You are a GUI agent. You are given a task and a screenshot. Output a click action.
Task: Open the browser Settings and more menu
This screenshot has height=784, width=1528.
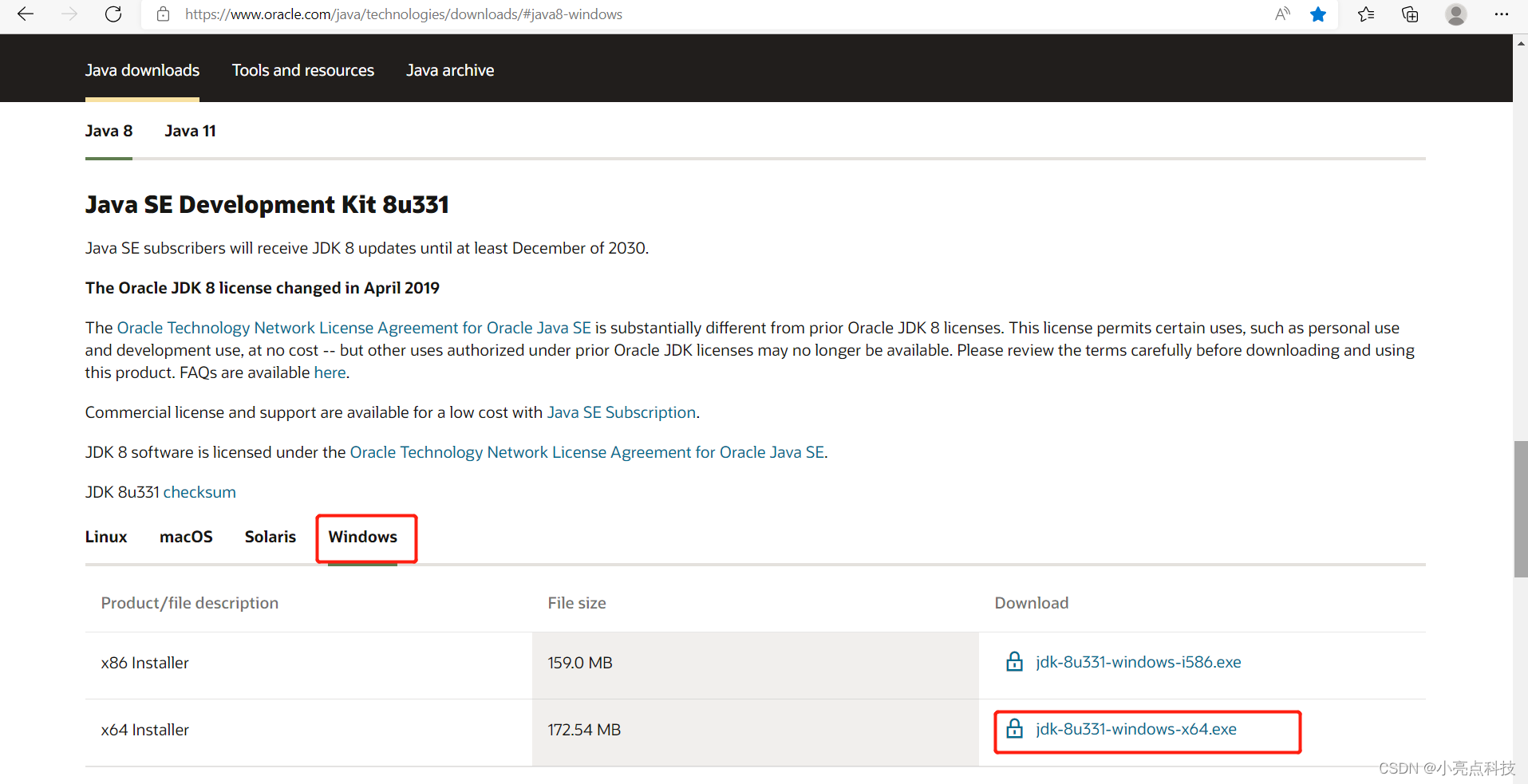[1502, 14]
